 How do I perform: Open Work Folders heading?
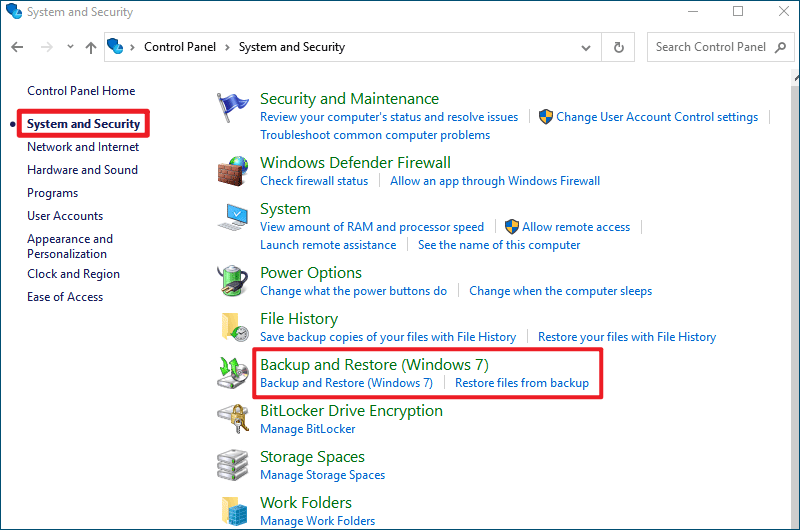coord(306,503)
